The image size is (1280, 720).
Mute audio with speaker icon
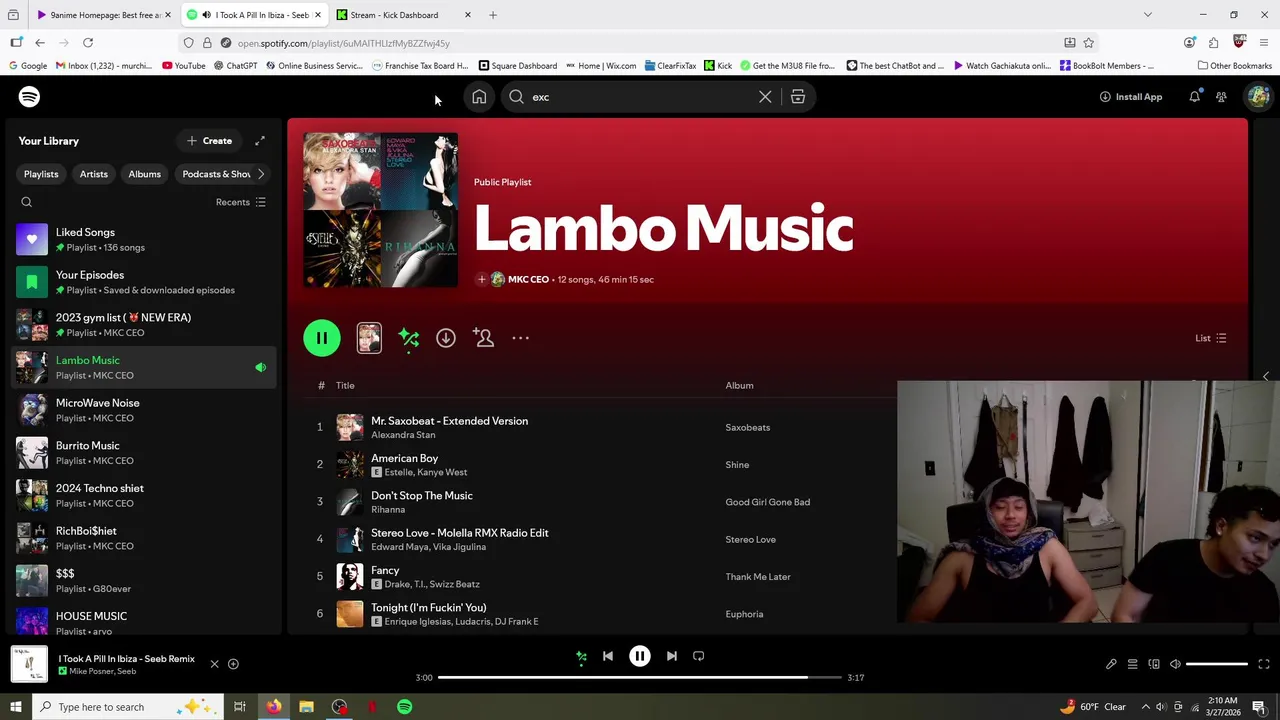pos(1175,664)
